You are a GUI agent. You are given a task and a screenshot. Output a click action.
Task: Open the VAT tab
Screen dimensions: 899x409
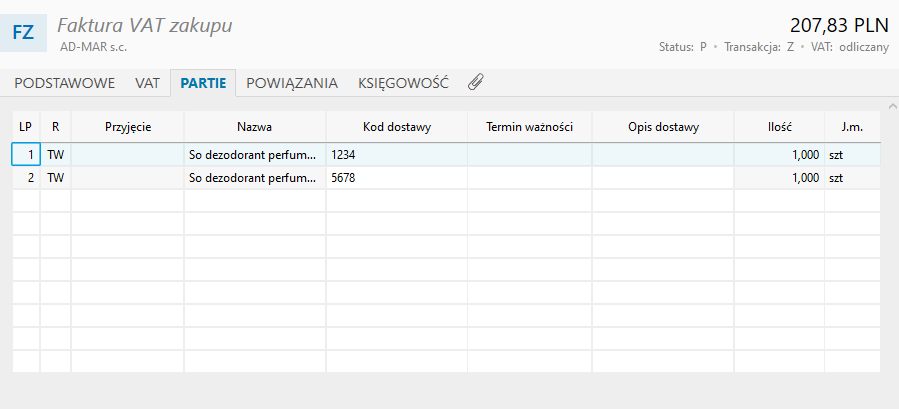[x=148, y=84]
